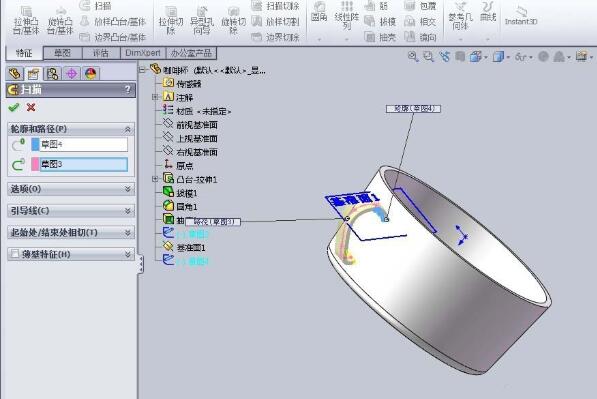Collapse the 轮廓和路径(P) section
This screenshot has height=399, width=597.
pos(128,129)
